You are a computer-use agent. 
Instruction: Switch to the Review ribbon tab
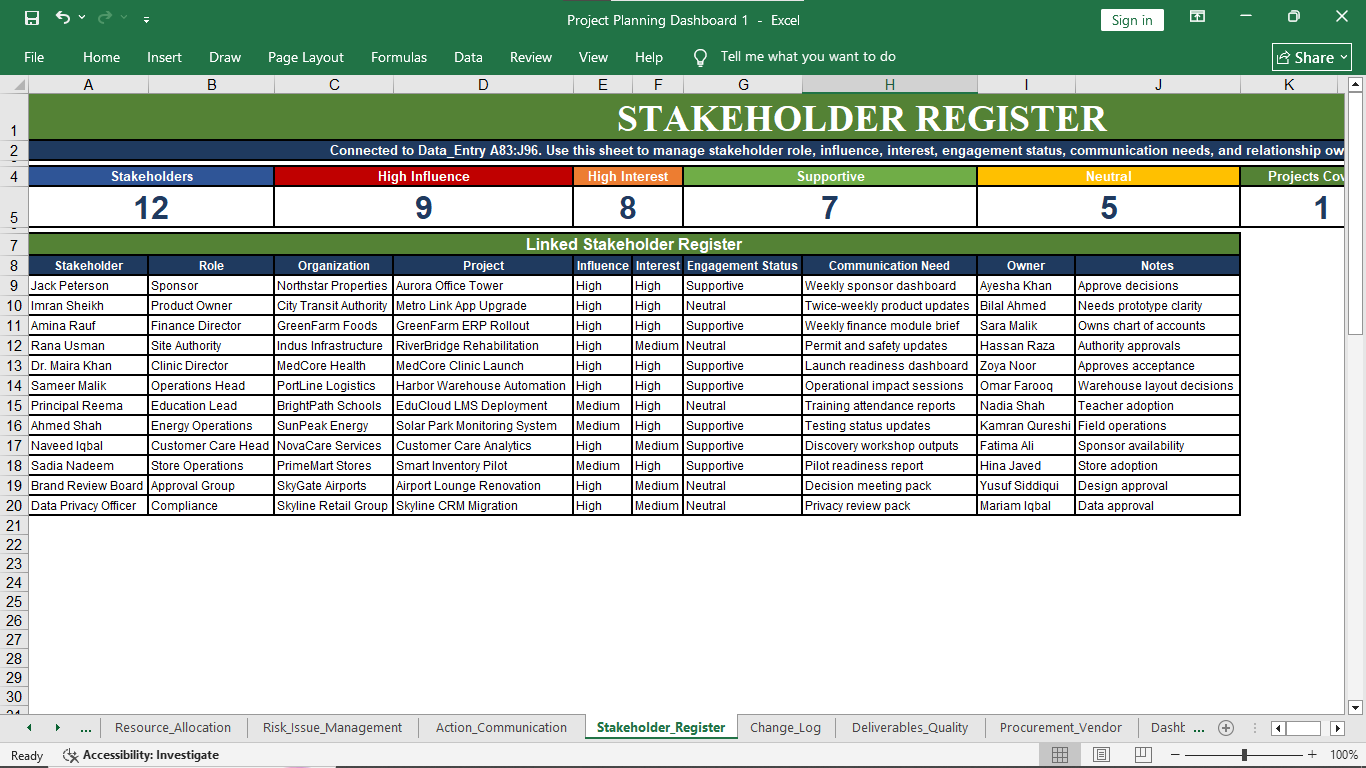(531, 57)
